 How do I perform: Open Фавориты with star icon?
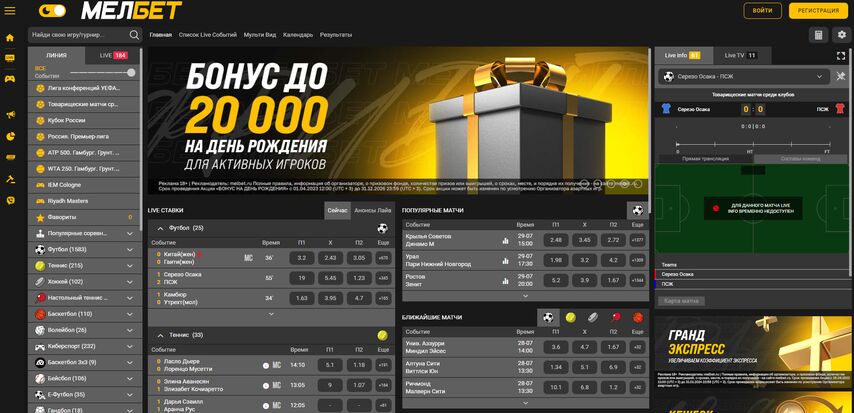tap(84, 217)
